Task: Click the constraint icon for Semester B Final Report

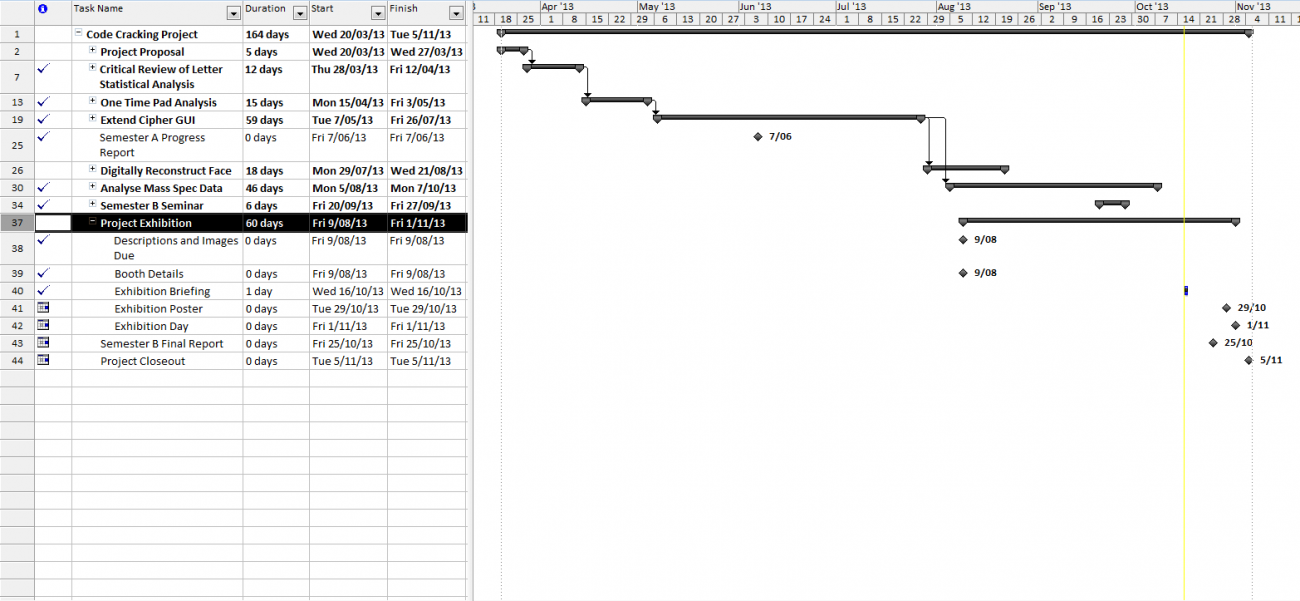Action: point(42,343)
